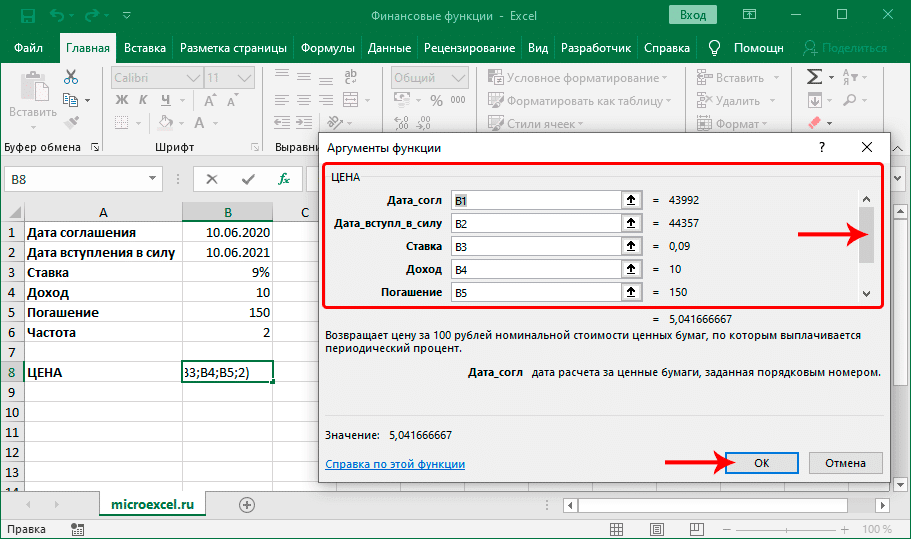Image resolution: width=911 pixels, height=539 pixels.
Task: Click the Cut scissors icon
Action: [x=71, y=78]
